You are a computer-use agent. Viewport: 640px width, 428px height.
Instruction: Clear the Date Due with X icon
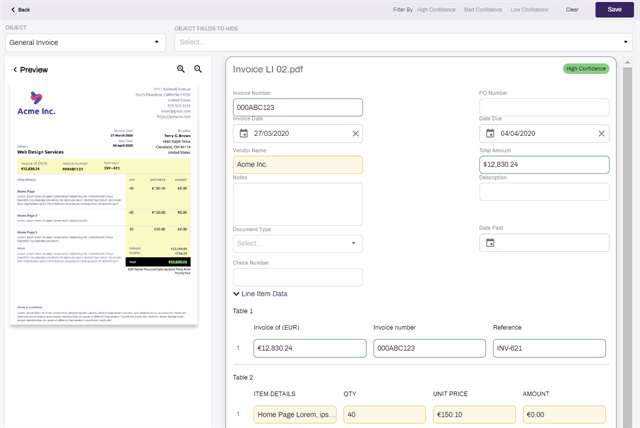[602, 133]
